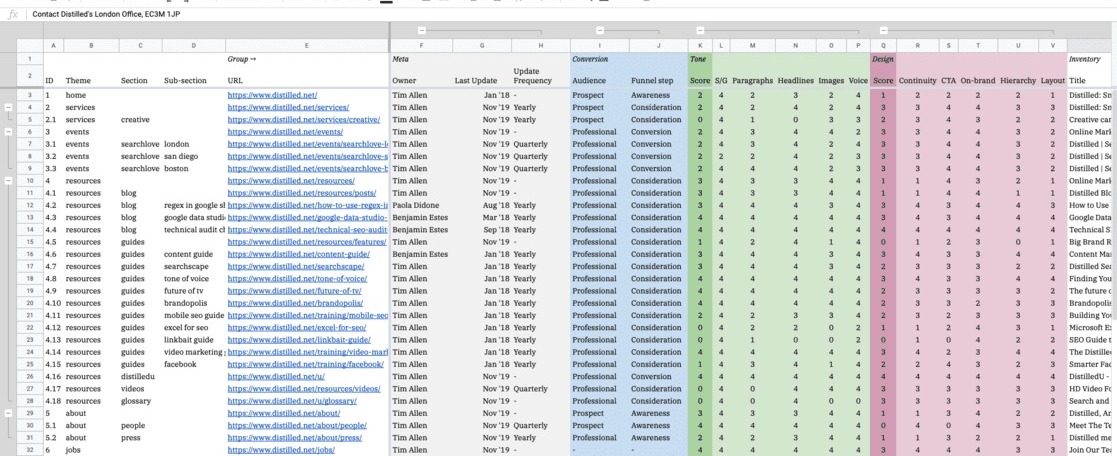Select column K header
The height and width of the screenshot is (456, 1117).
[700, 46]
